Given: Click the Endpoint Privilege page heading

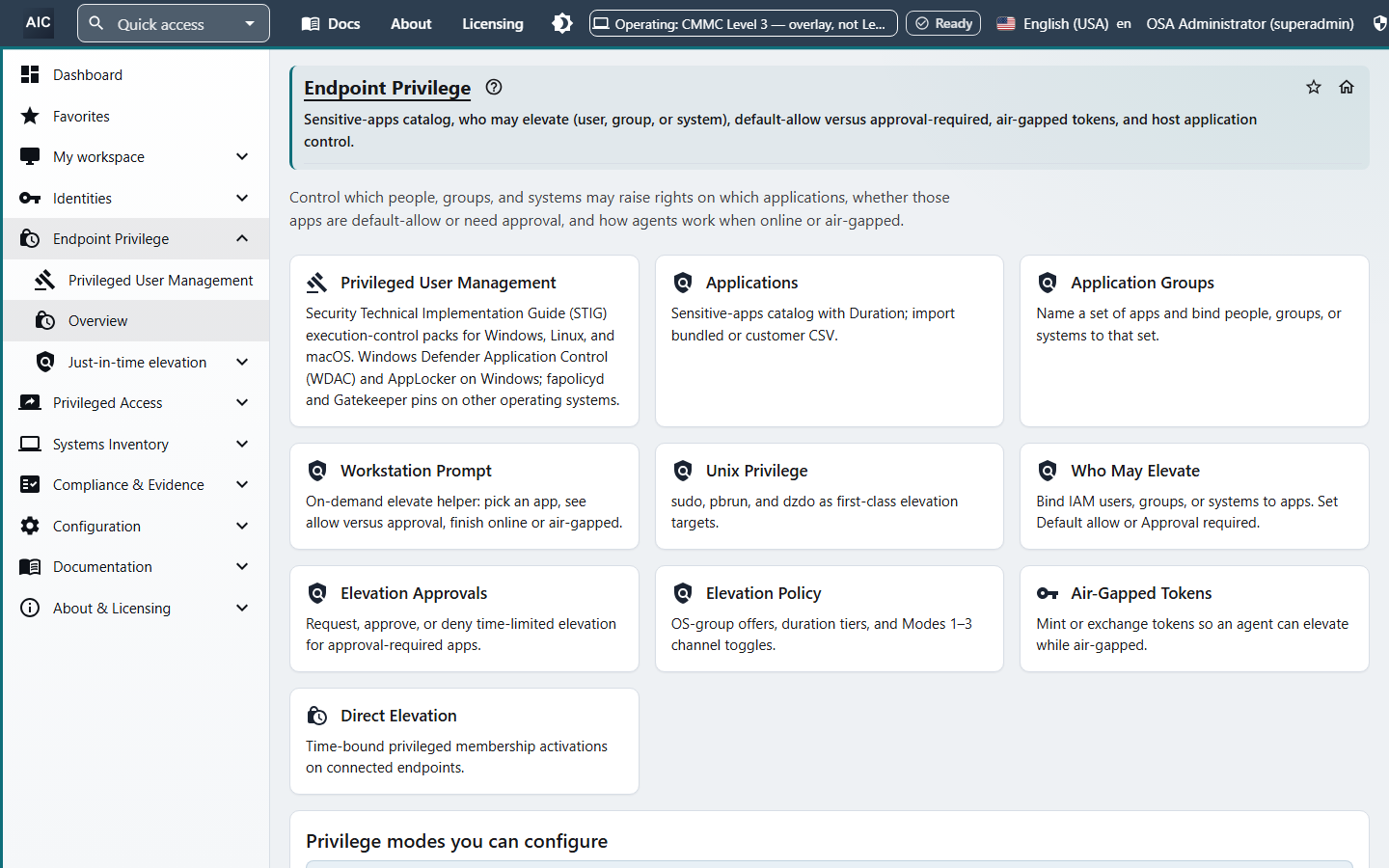Looking at the screenshot, I should [x=388, y=88].
